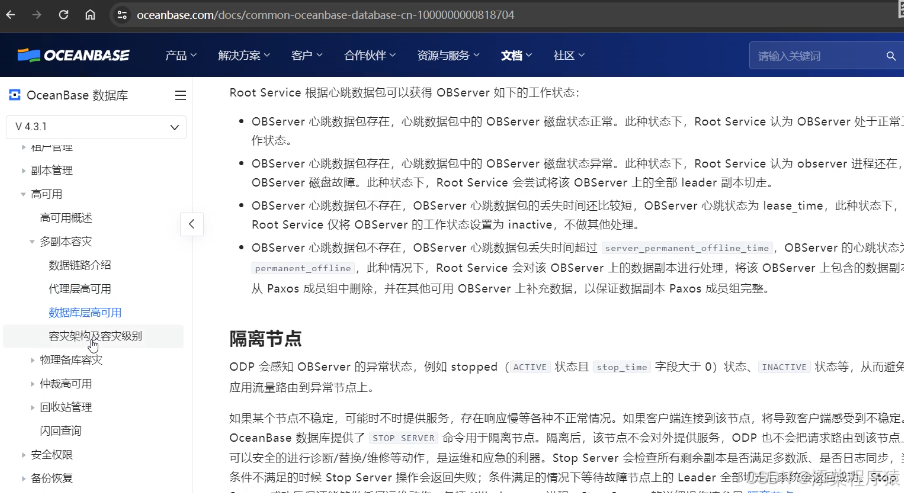
Task: Collapse the sidebar with the left chevron button
Action: pos(191,224)
